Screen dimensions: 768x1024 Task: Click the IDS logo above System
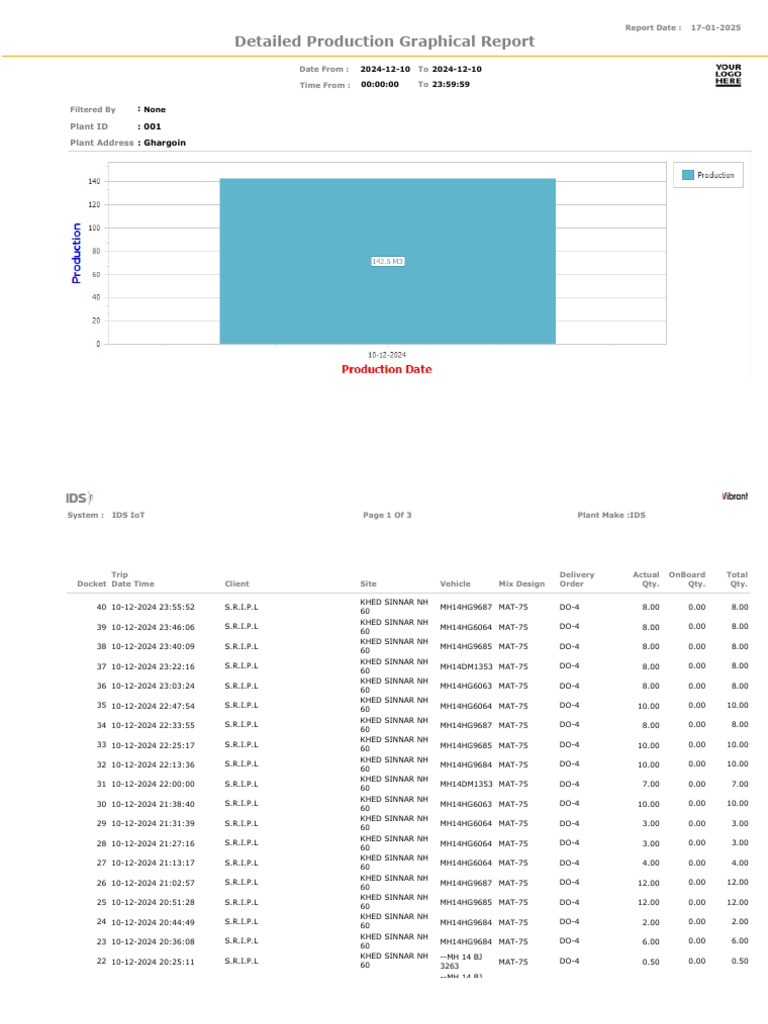(x=79, y=498)
